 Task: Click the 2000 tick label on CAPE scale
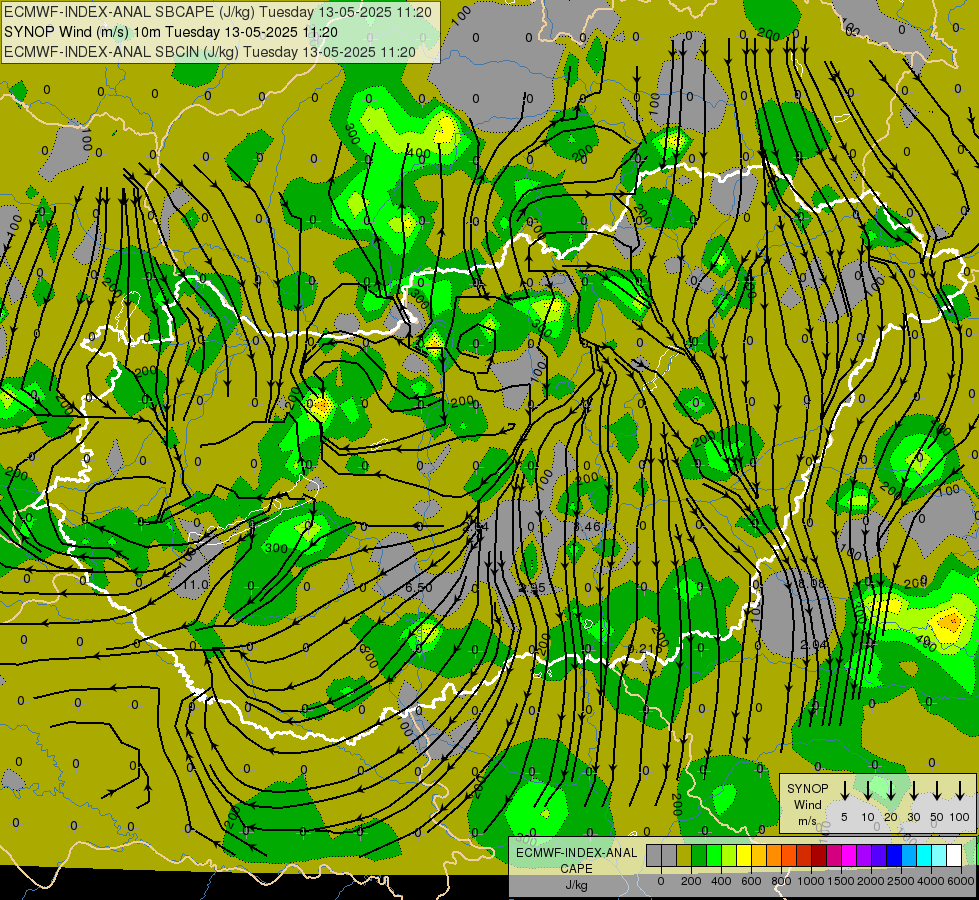pos(871,881)
